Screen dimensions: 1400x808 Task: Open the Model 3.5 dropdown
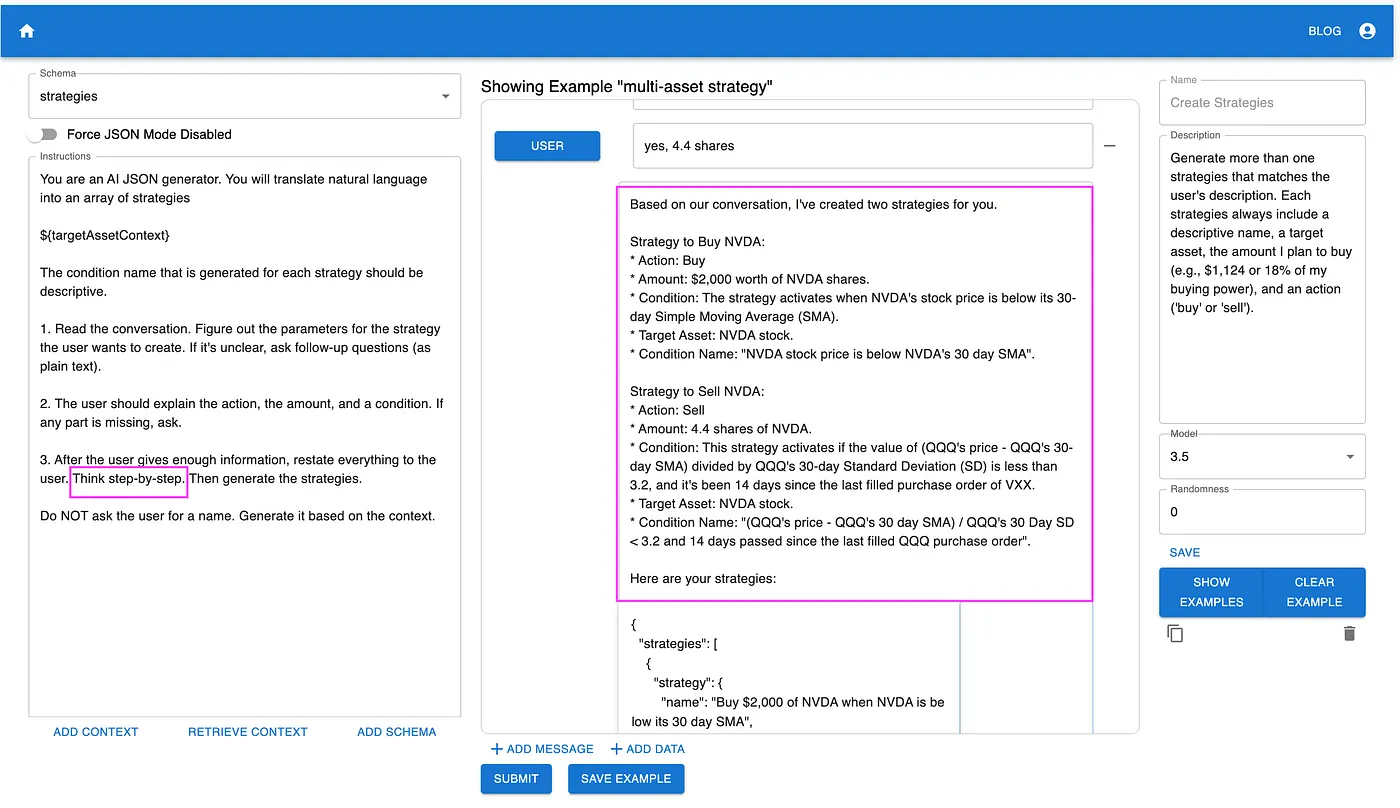tap(1262, 457)
